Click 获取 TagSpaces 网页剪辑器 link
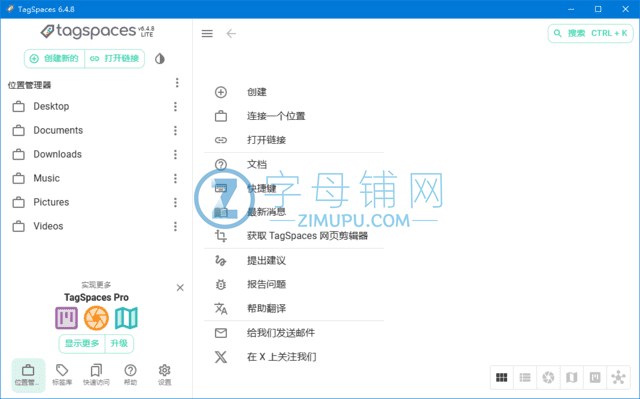Viewport: 640px width, 399px height. pos(294,236)
